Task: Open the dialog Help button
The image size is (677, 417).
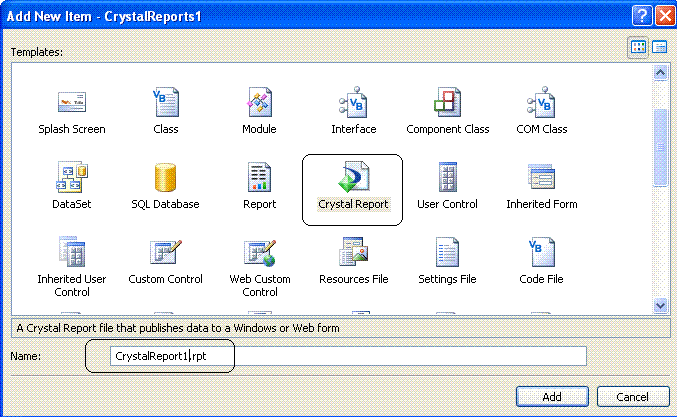Action: point(642,16)
